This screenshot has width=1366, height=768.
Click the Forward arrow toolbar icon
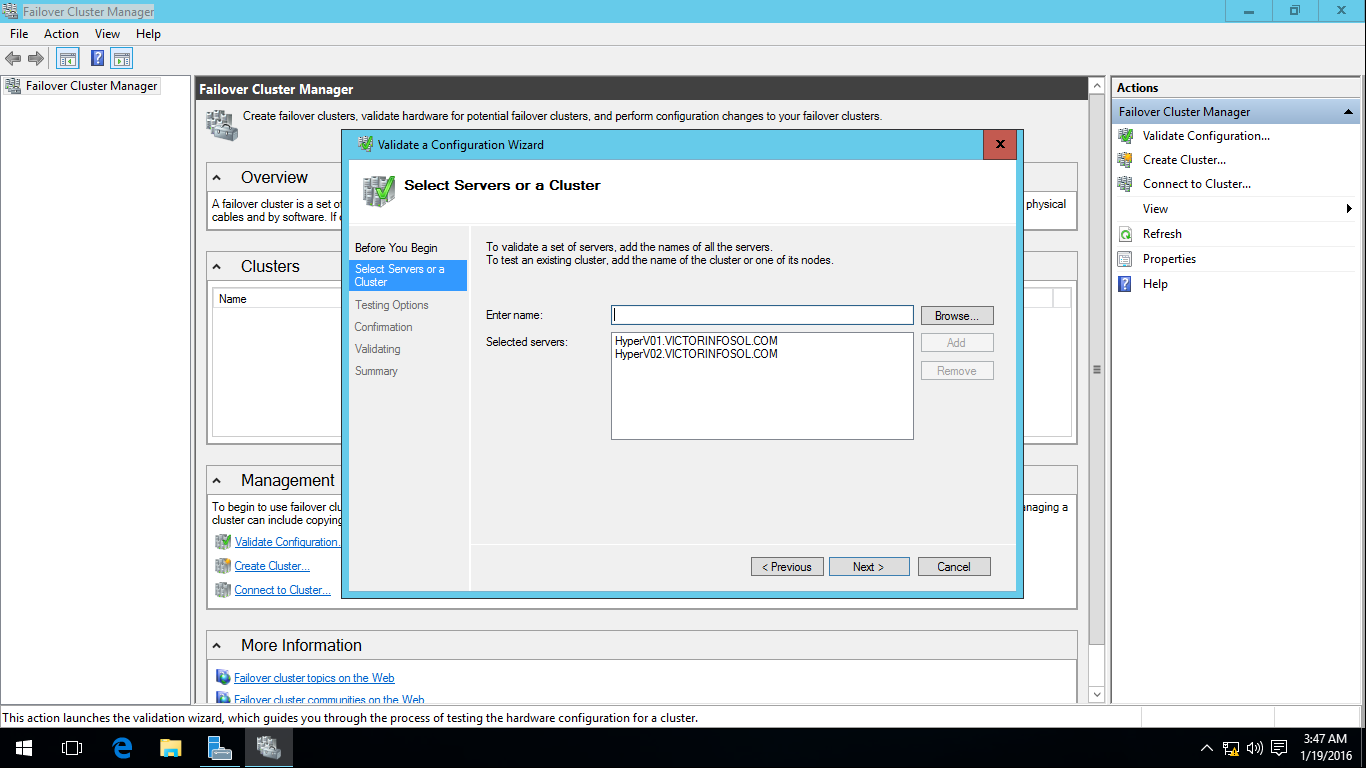tap(36, 59)
